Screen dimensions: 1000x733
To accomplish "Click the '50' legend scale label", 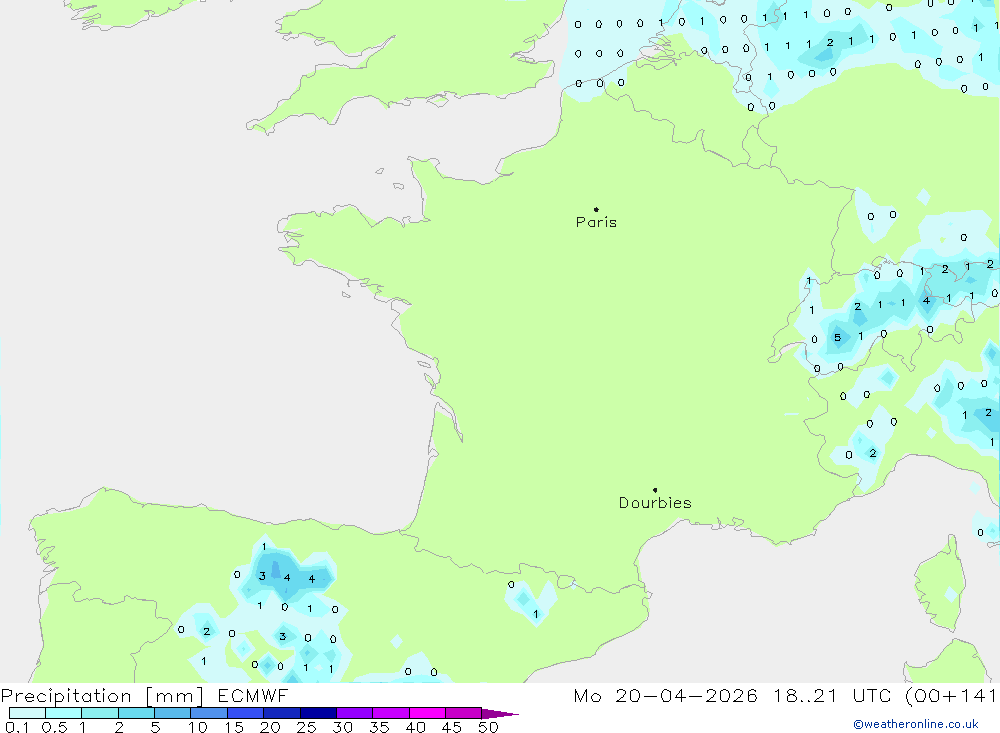I will [x=489, y=727].
